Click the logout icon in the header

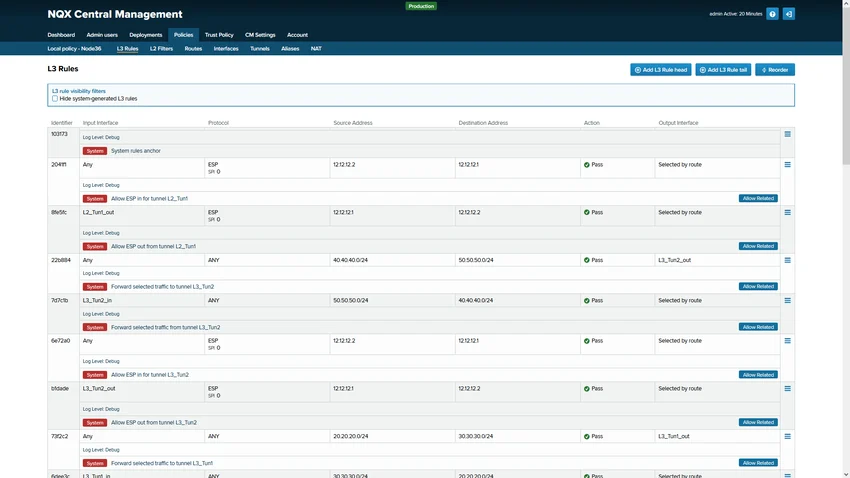(x=788, y=14)
